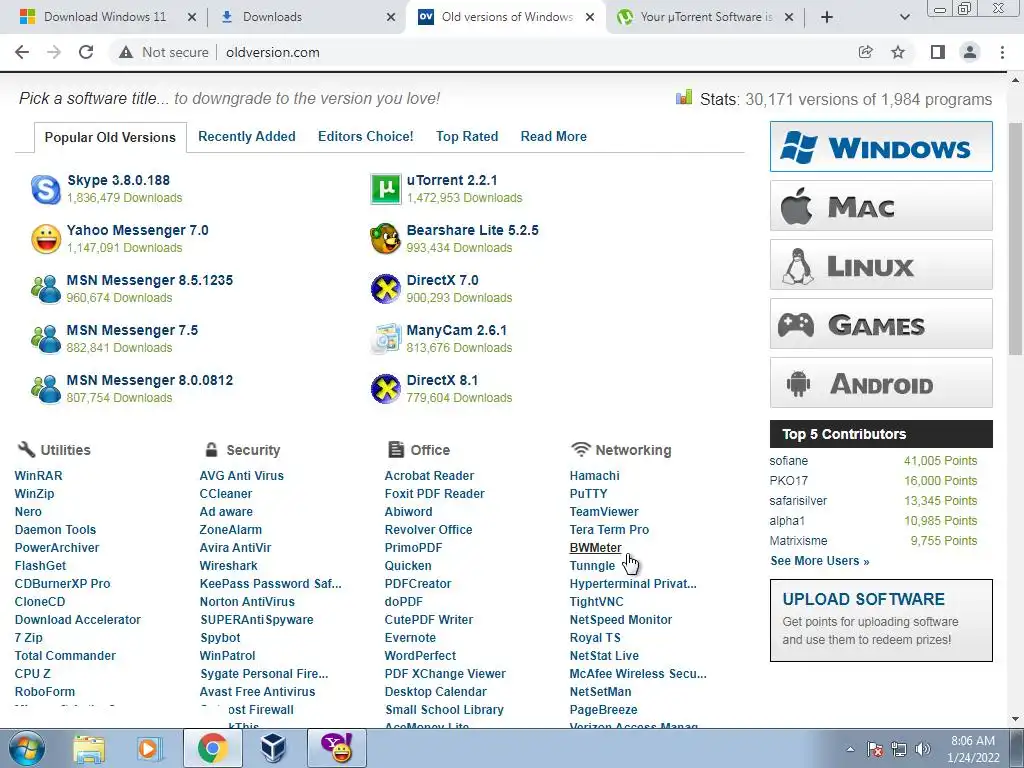
Task: Click the Upload Software box
Action: [x=881, y=620]
